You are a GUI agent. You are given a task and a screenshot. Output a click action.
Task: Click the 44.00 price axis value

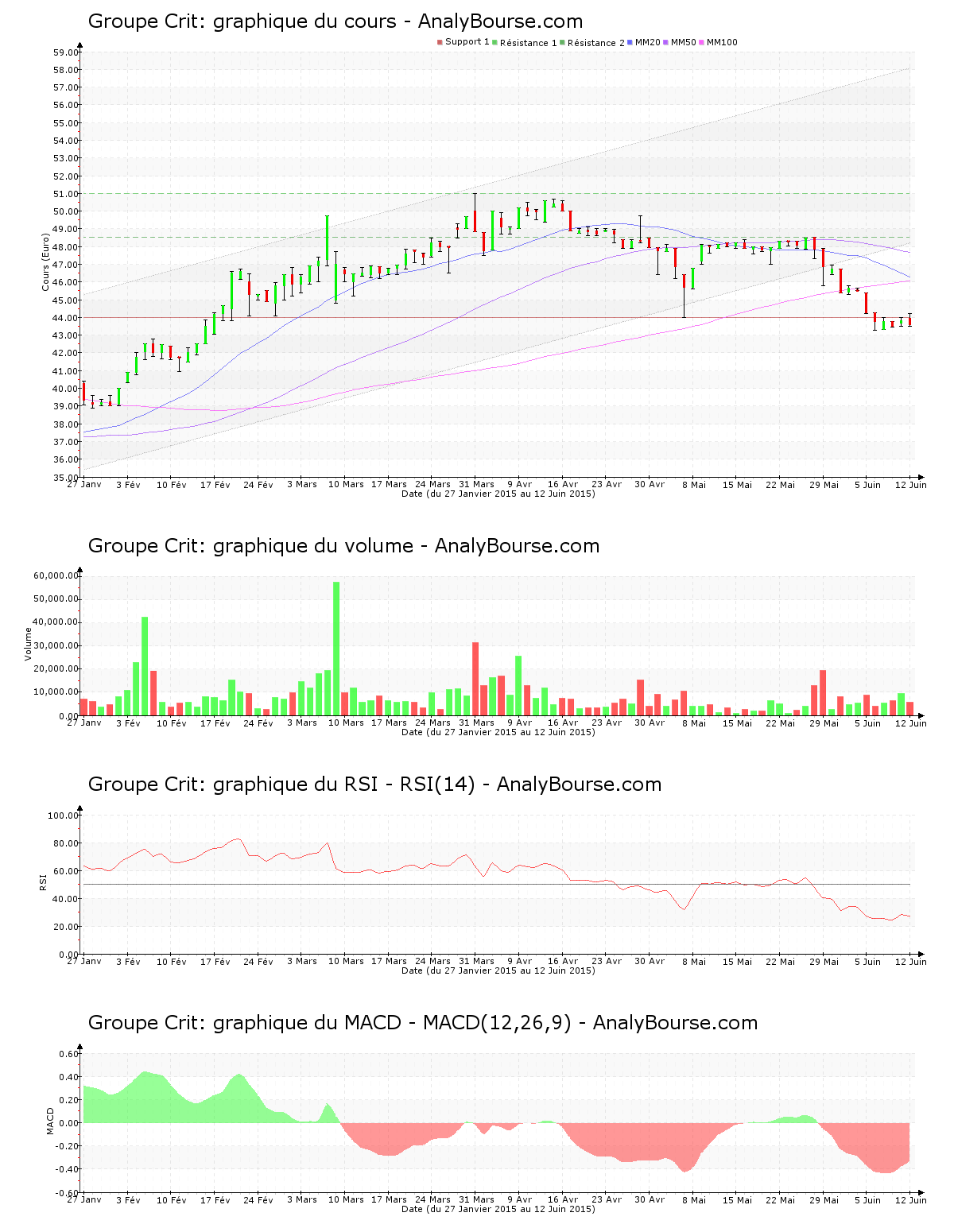coord(66,318)
